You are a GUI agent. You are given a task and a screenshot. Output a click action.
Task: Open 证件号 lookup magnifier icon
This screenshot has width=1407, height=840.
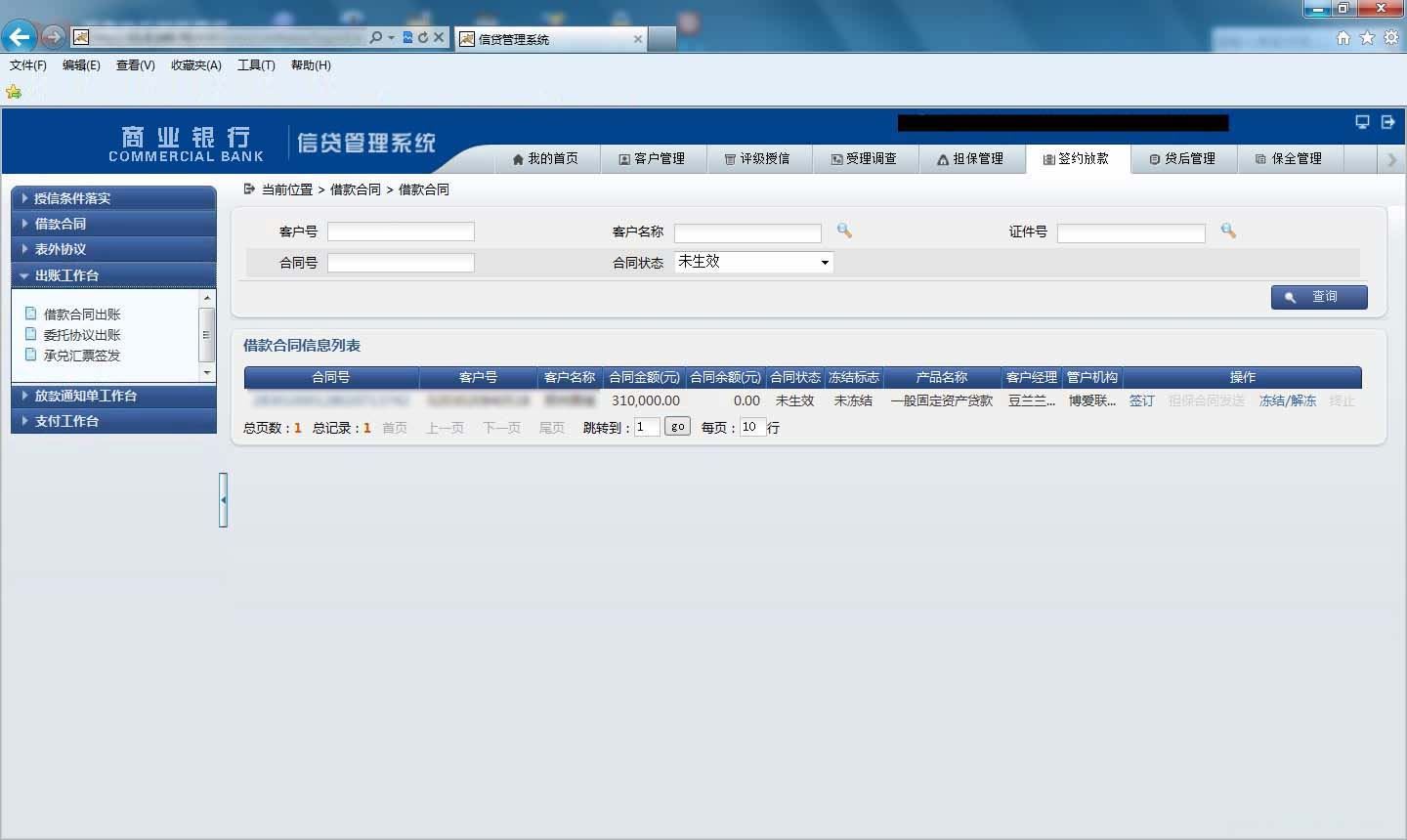click(1228, 231)
